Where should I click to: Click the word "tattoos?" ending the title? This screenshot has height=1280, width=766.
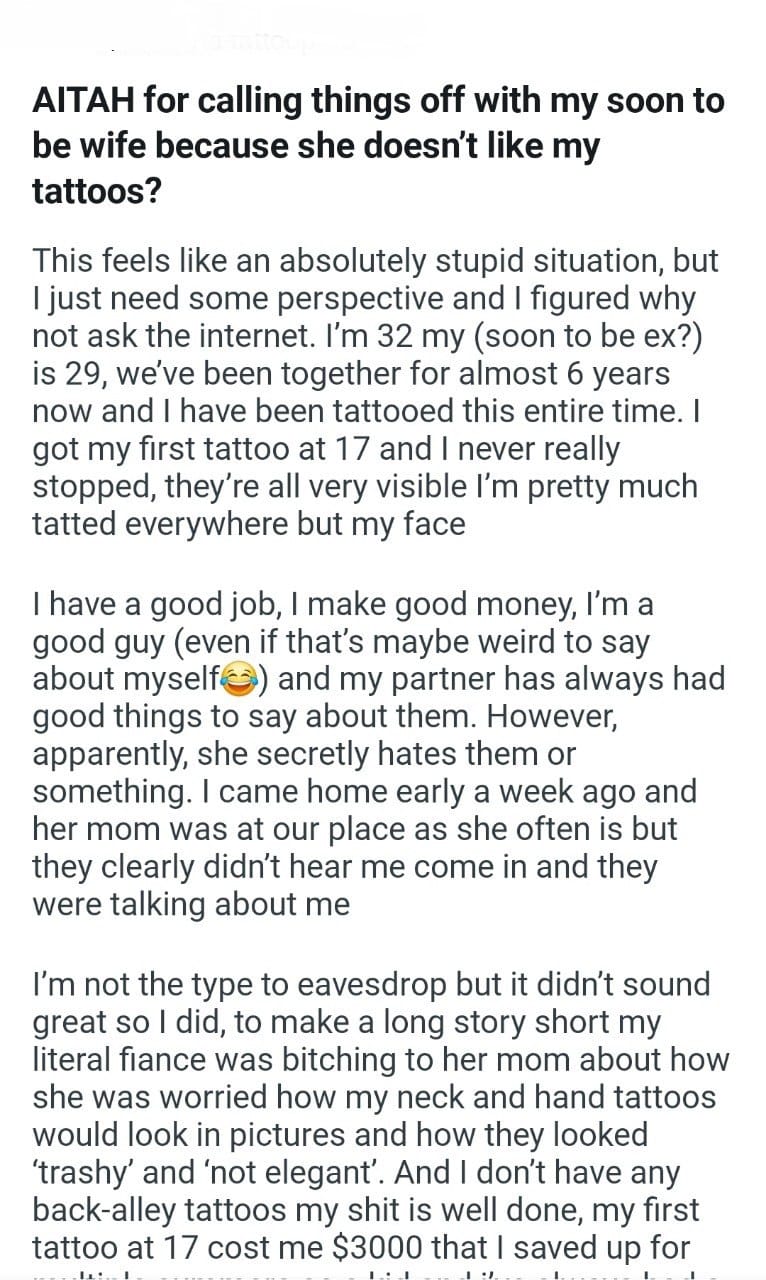tap(96, 189)
